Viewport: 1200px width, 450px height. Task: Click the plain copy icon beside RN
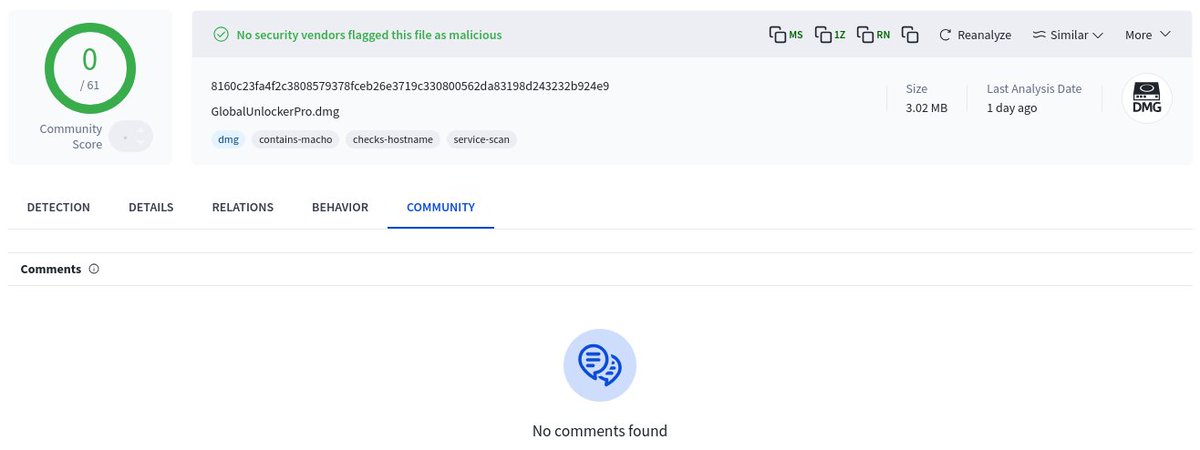[x=910, y=35]
